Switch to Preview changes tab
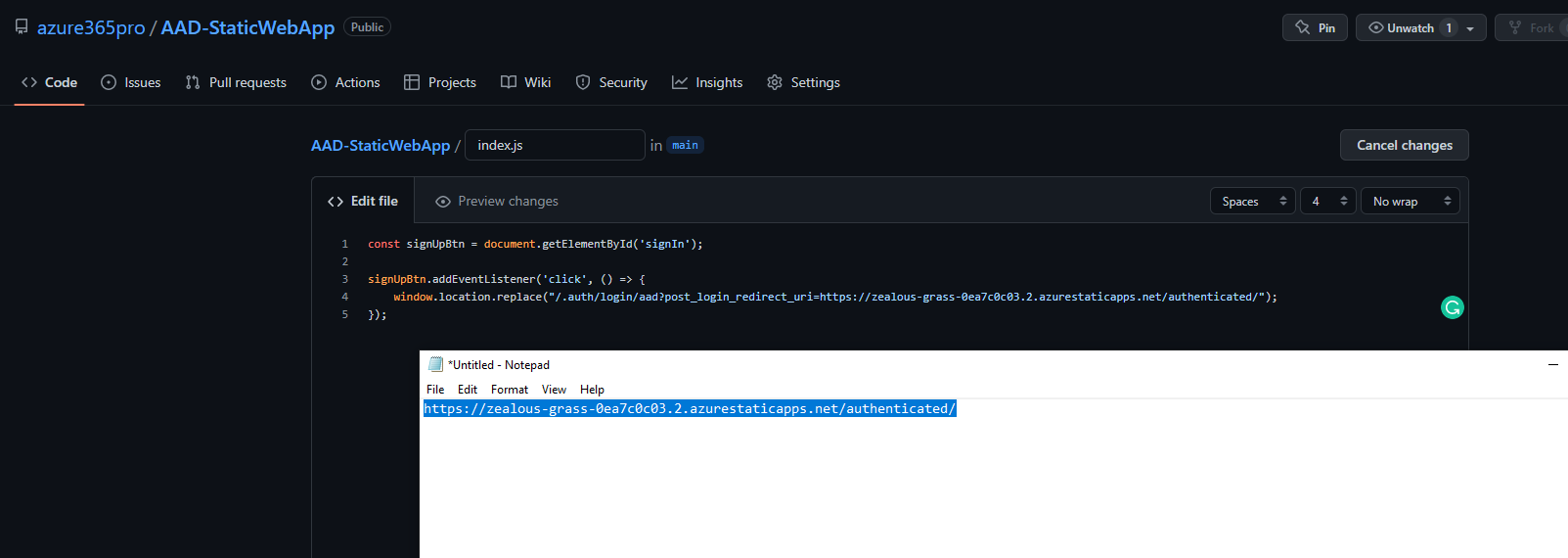Viewport: 1568px width, 558px height. click(x=497, y=201)
